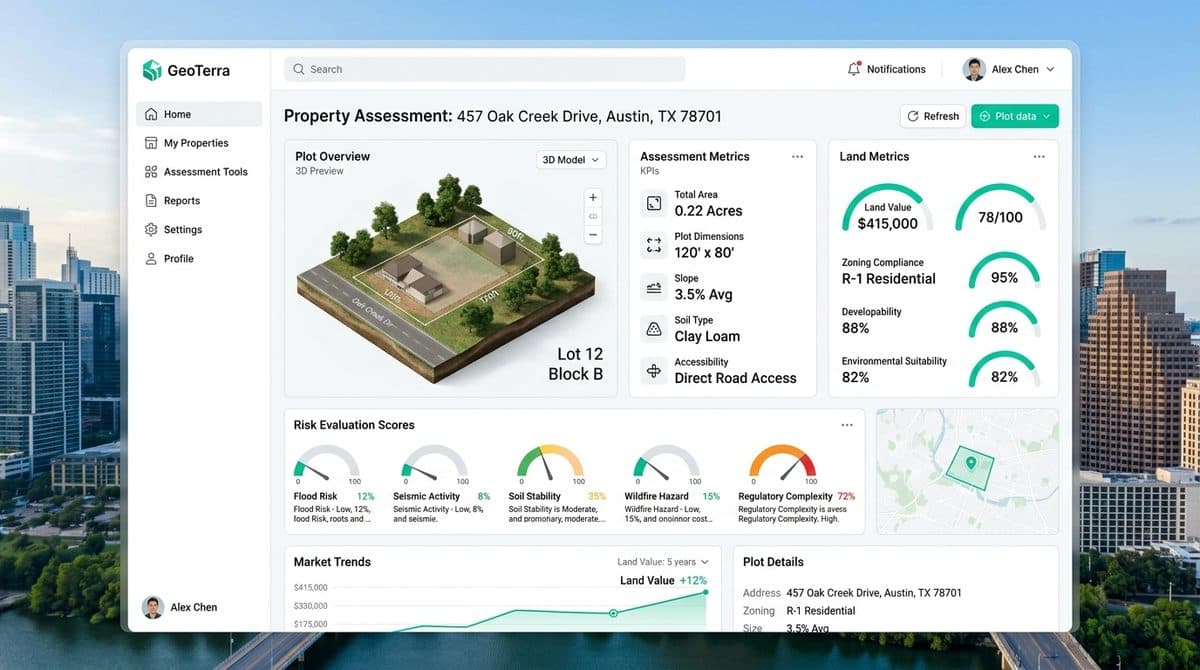Click the Land Value +12% trend label

663,580
